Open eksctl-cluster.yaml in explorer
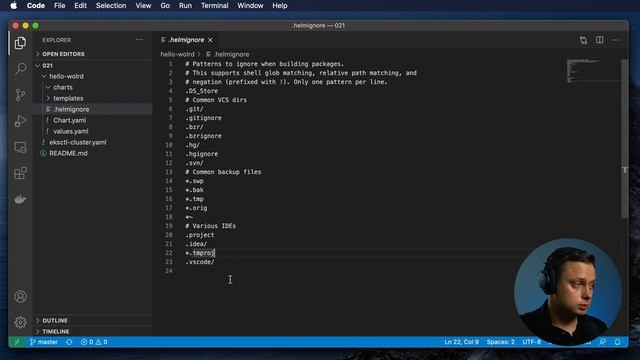Screen dimensions: 640x360 point(93,142)
